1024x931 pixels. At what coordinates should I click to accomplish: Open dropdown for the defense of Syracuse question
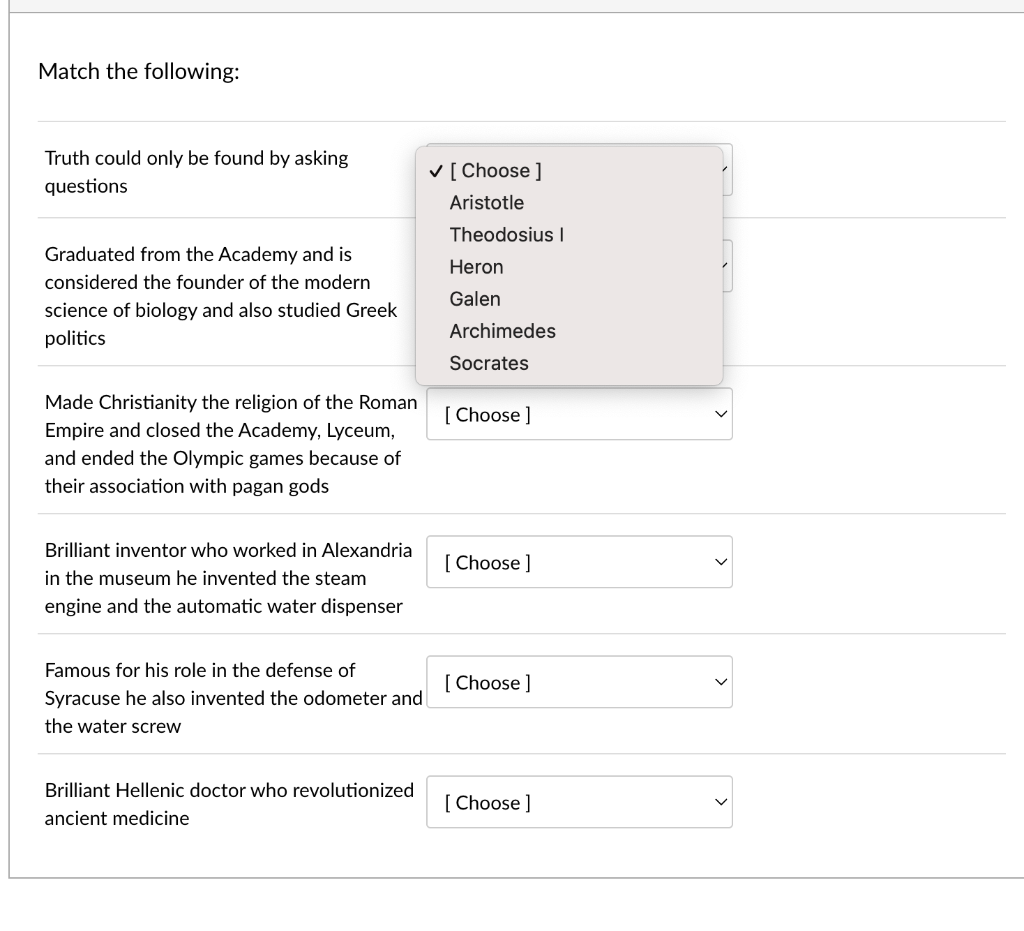pyautogui.click(x=579, y=682)
